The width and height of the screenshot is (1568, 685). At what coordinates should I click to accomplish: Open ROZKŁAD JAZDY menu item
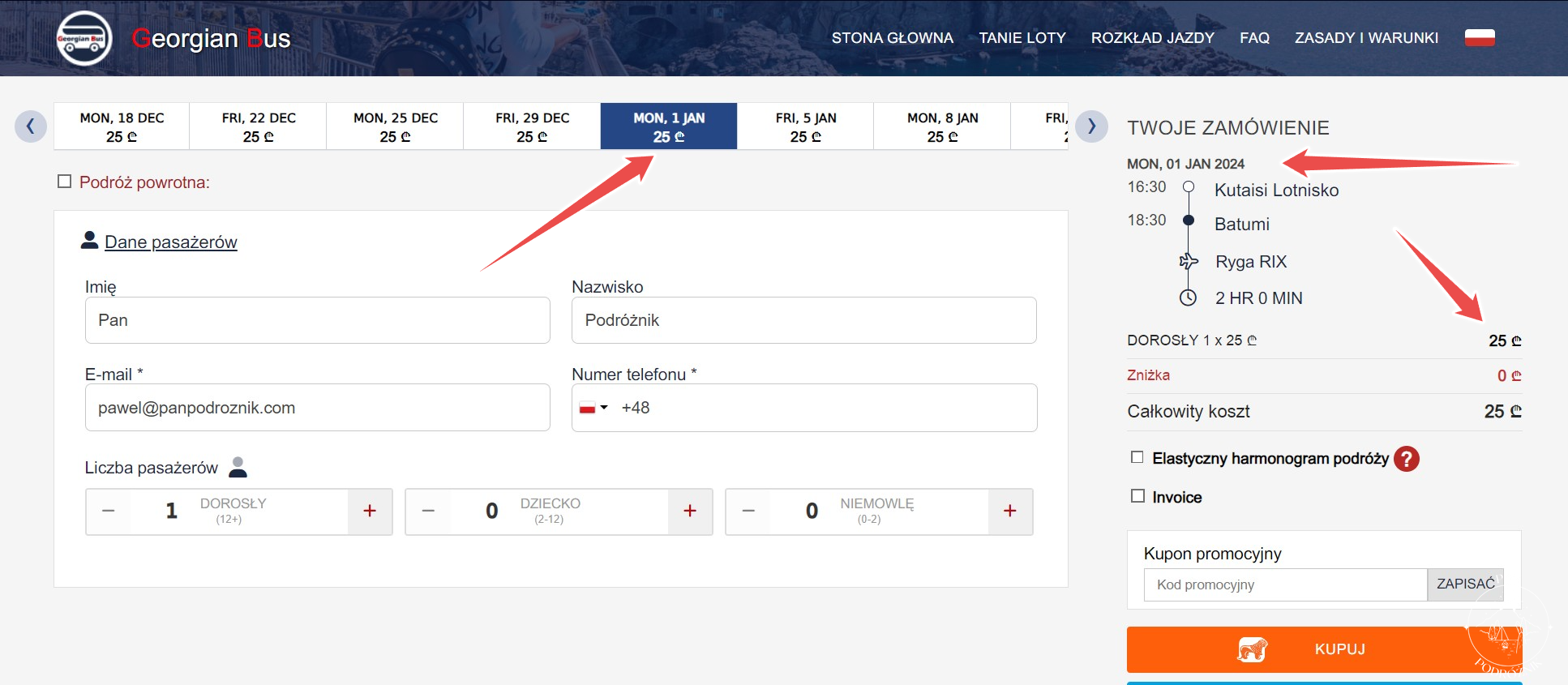tap(1152, 38)
